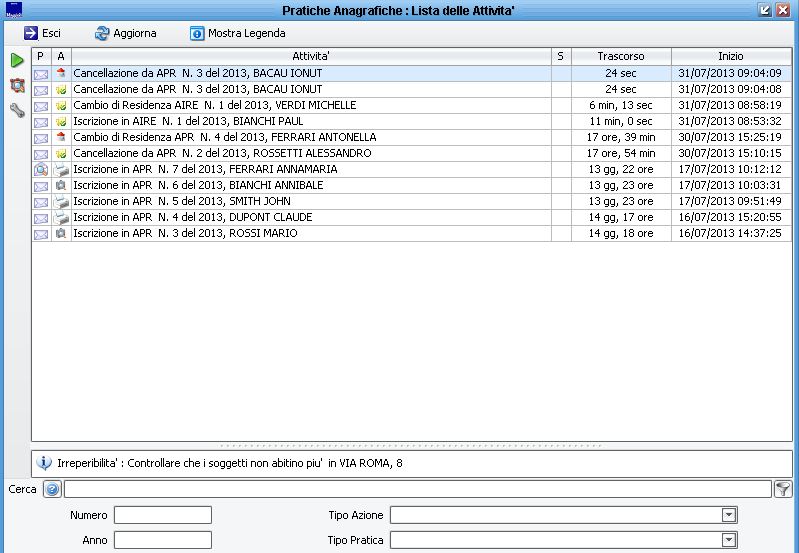The image size is (799, 553).
Task: Click activity icon on ROSSETTI ALESSANDRO row
Action: click(61, 153)
